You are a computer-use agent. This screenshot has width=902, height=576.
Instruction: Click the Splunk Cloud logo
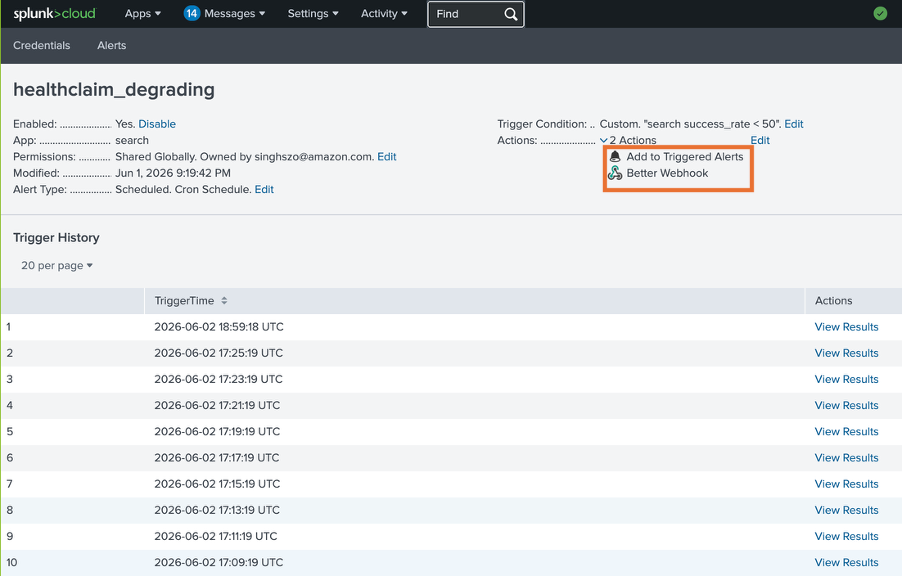[x=54, y=13]
